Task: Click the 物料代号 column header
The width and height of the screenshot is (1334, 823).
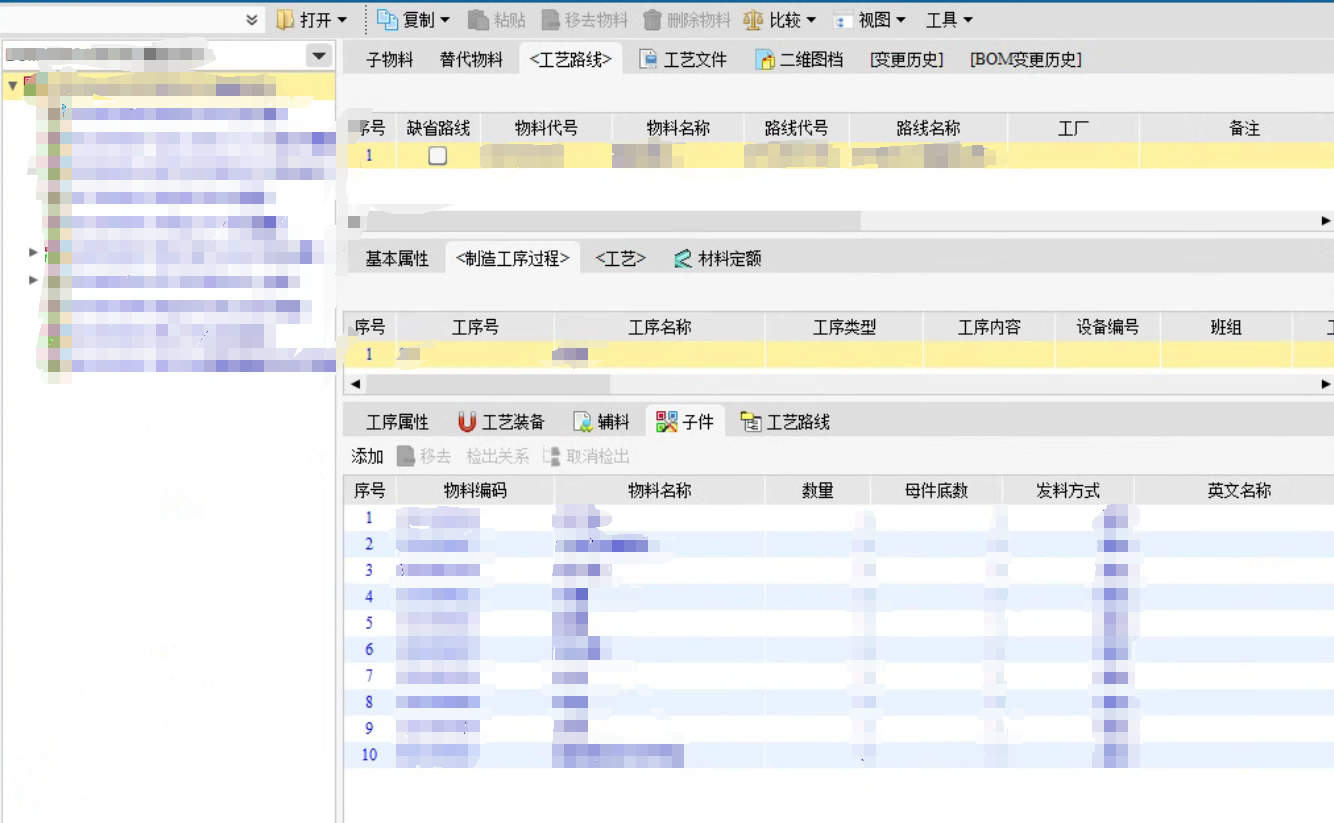Action: coord(546,128)
